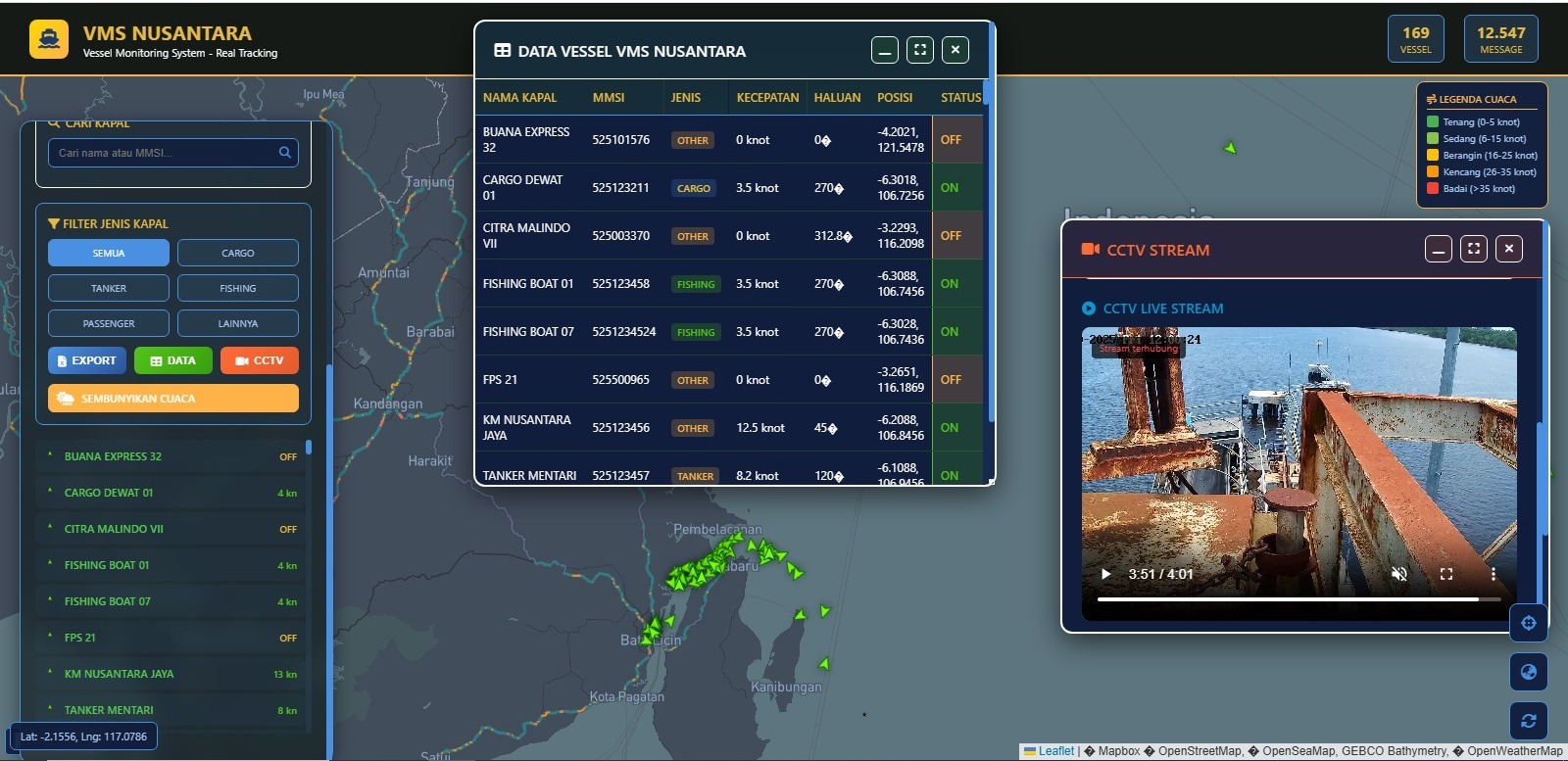Click the camera icon beside CCTV STREAM title
This screenshot has height=761, width=1568.
[1091, 250]
